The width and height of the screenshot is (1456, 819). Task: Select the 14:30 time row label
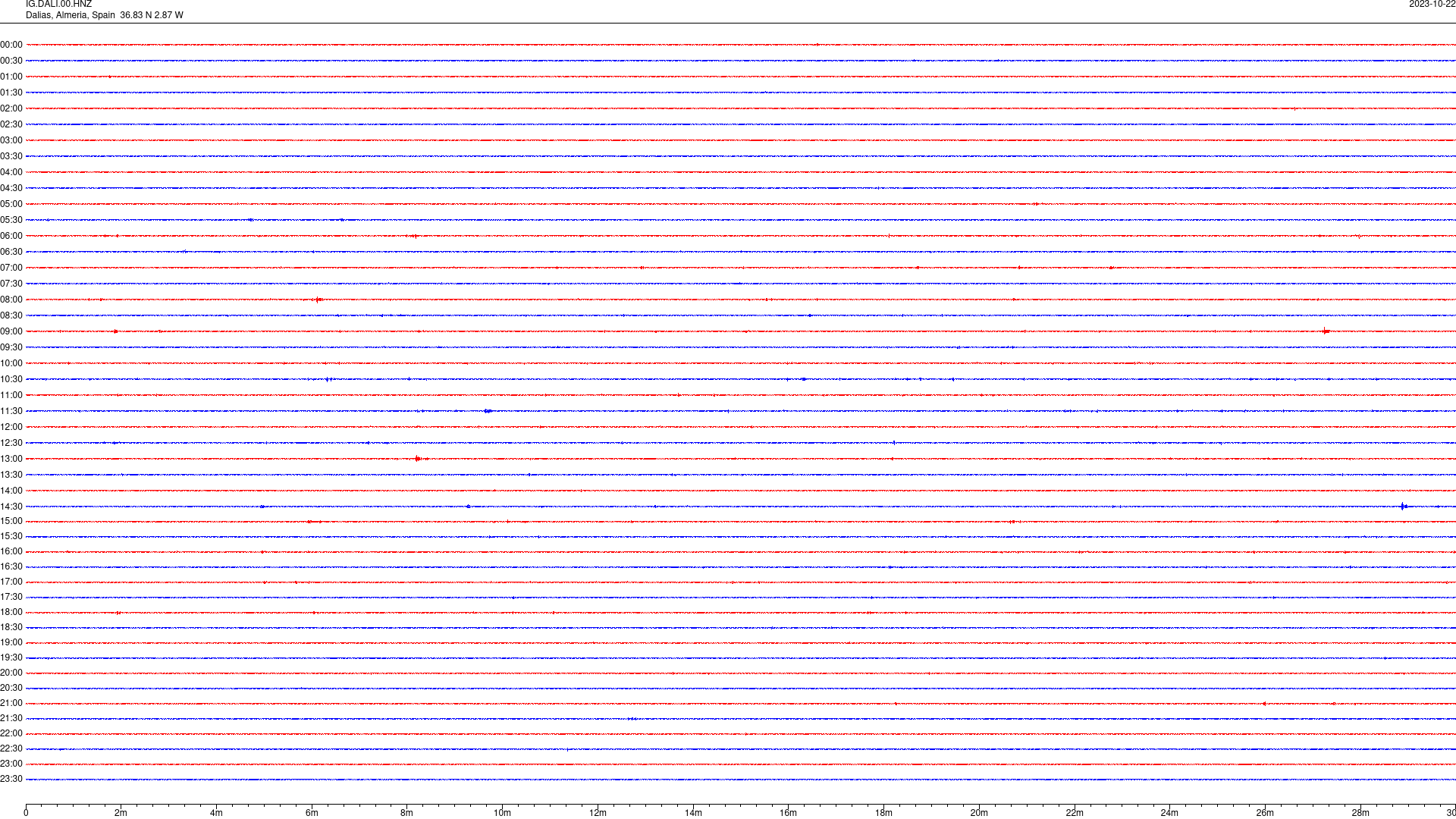tap(11, 507)
